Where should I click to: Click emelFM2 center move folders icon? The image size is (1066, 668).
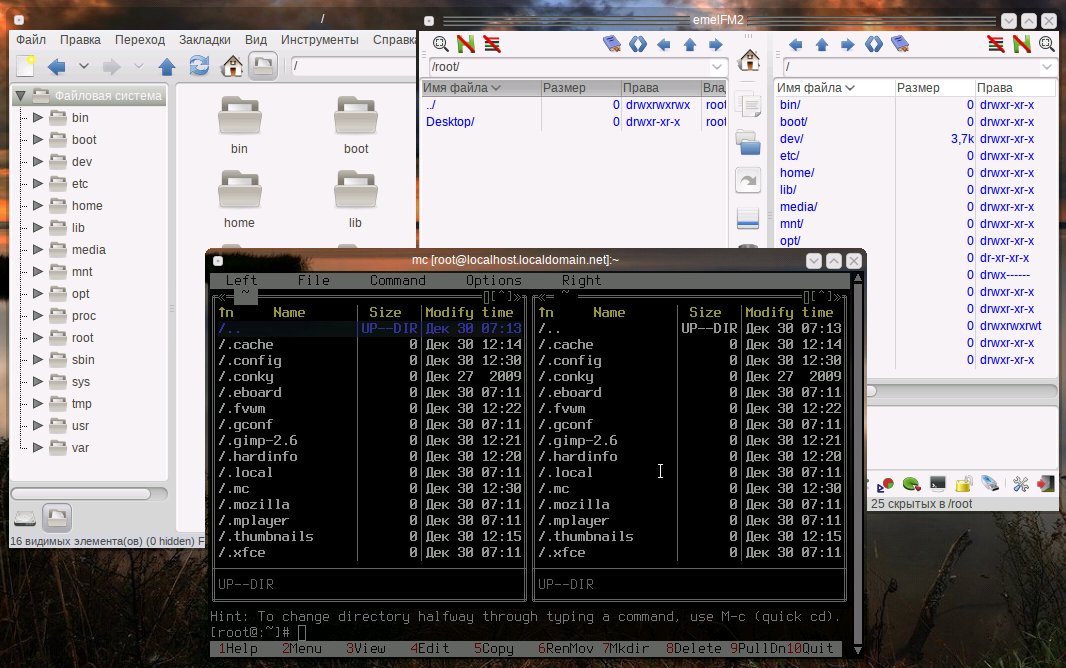(749, 143)
